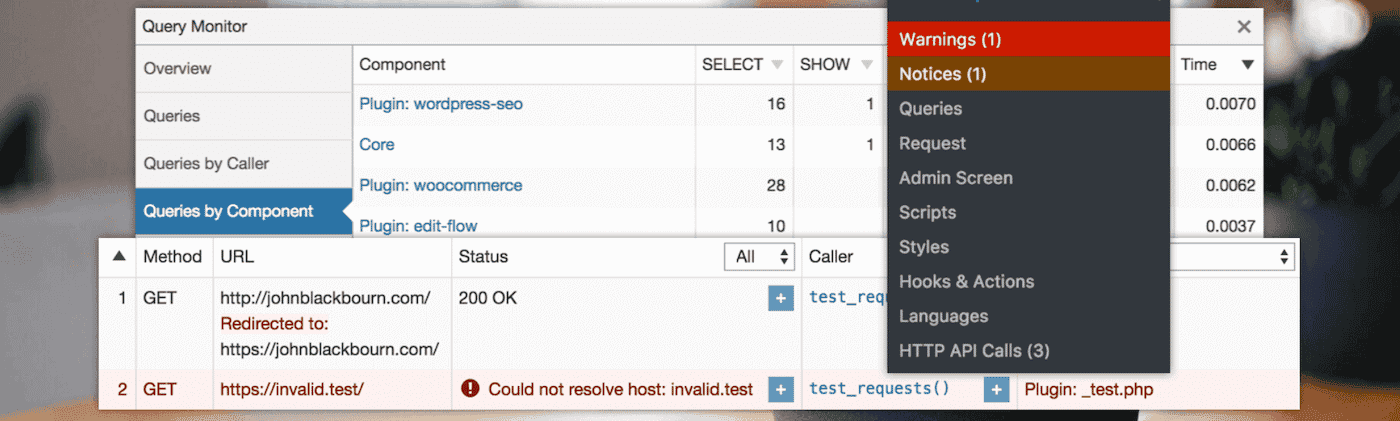The height and width of the screenshot is (421, 1400).
Task: Close the Query Monitor panel
Action: [1244, 27]
